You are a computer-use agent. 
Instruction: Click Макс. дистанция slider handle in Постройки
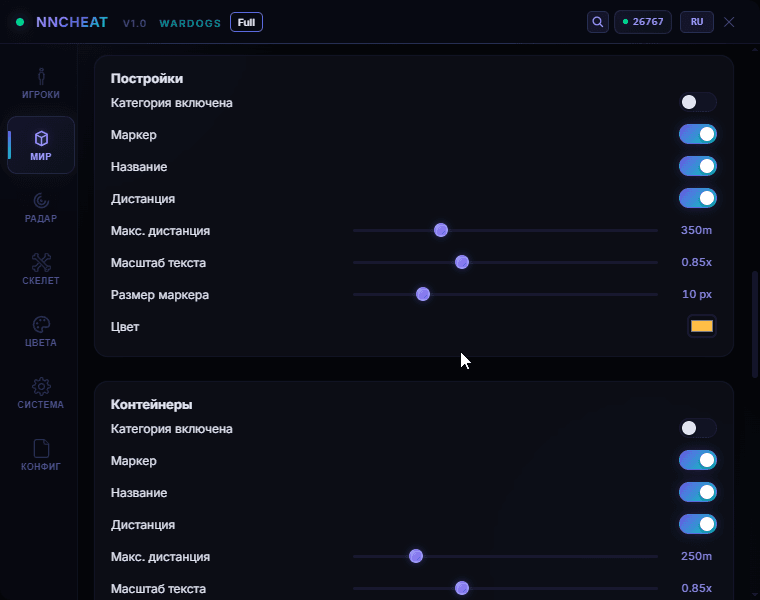coord(441,230)
